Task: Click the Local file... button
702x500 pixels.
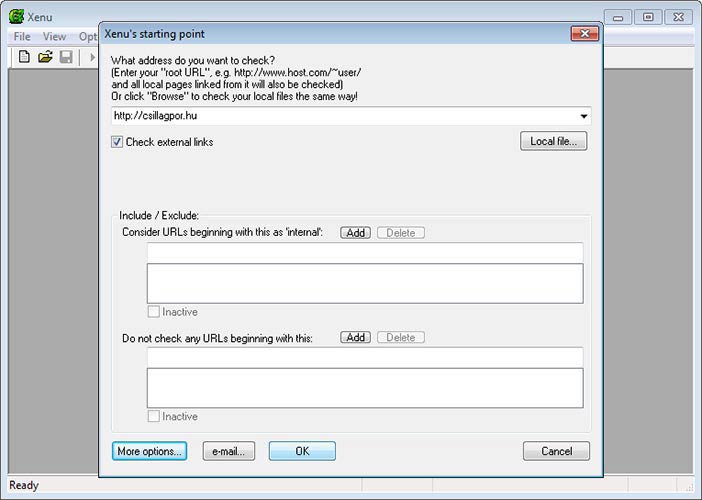Action: tap(553, 142)
